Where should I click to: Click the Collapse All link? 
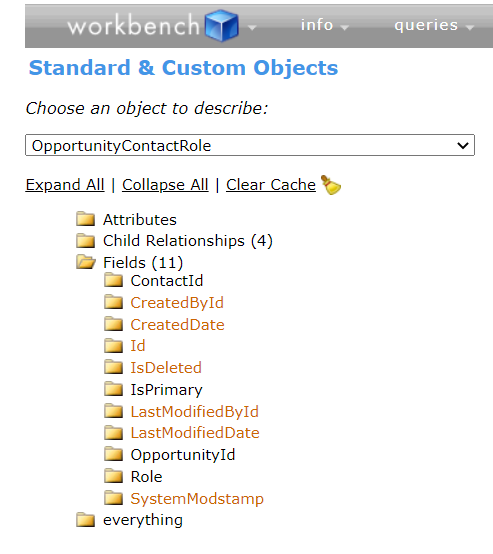pyautogui.click(x=165, y=185)
